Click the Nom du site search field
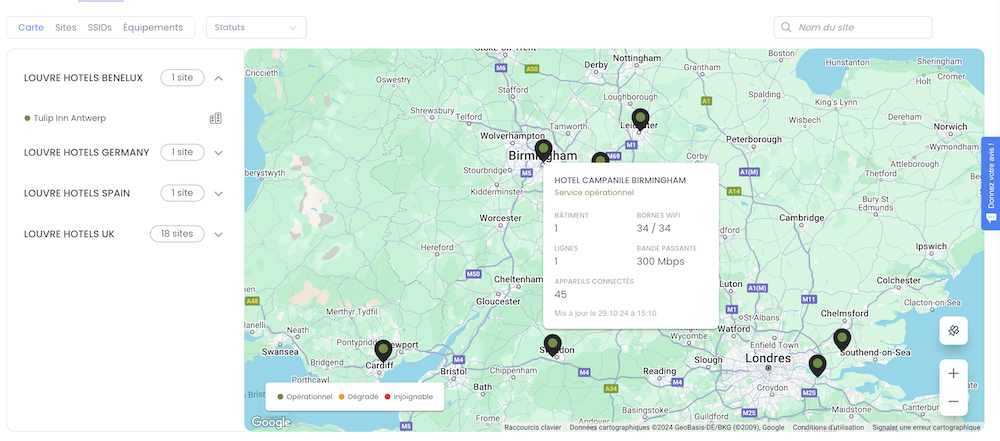Viewport: 1000px width, 441px height. click(853, 27)
